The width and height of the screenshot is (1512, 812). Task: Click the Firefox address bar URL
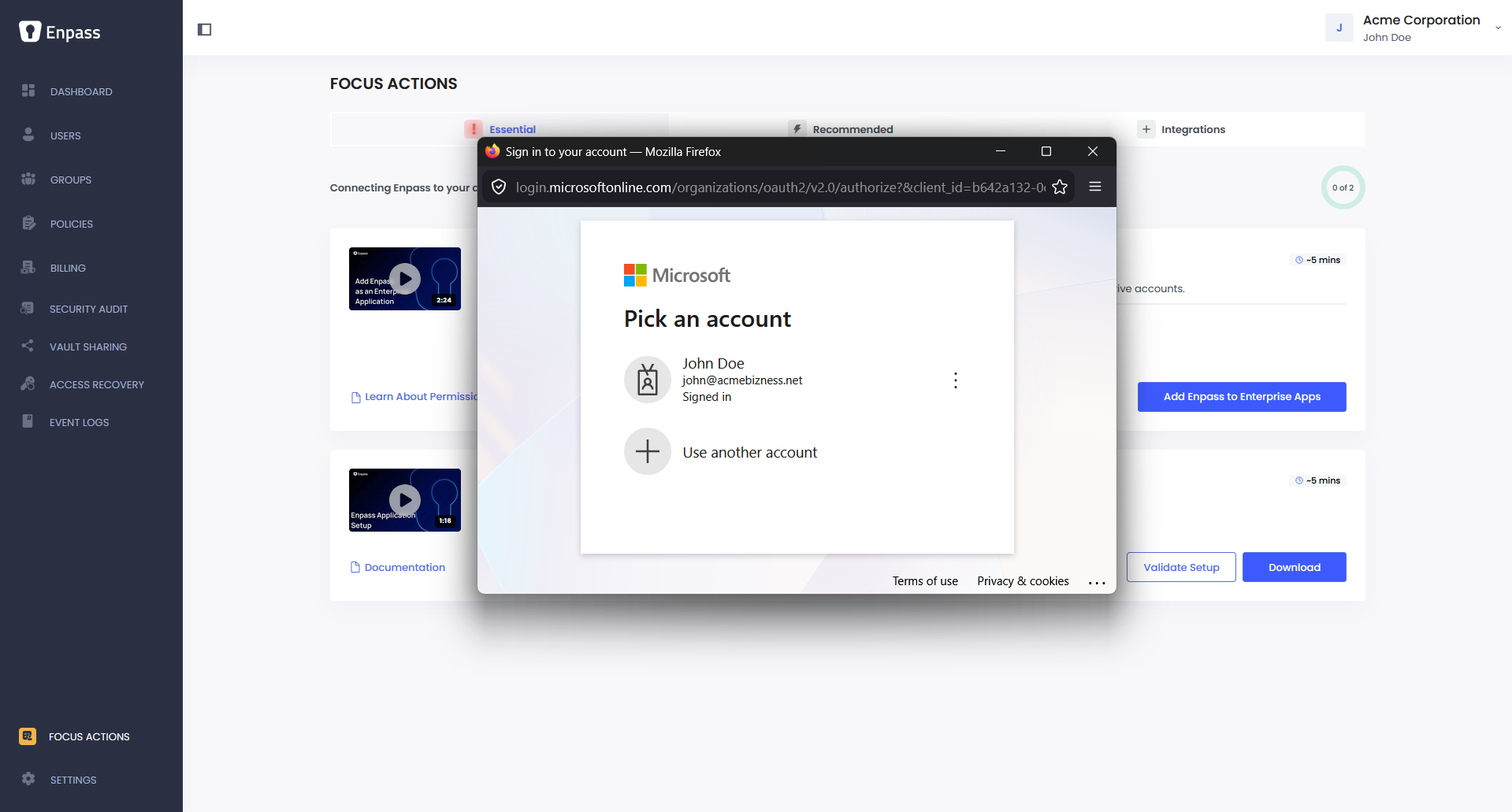pyautogui.click(x=780, y=187)
